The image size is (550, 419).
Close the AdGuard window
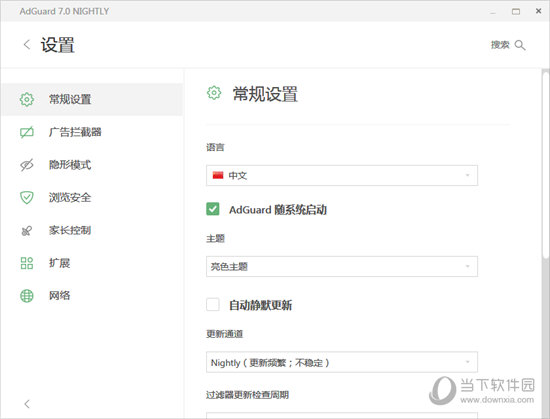pos(538,11)
